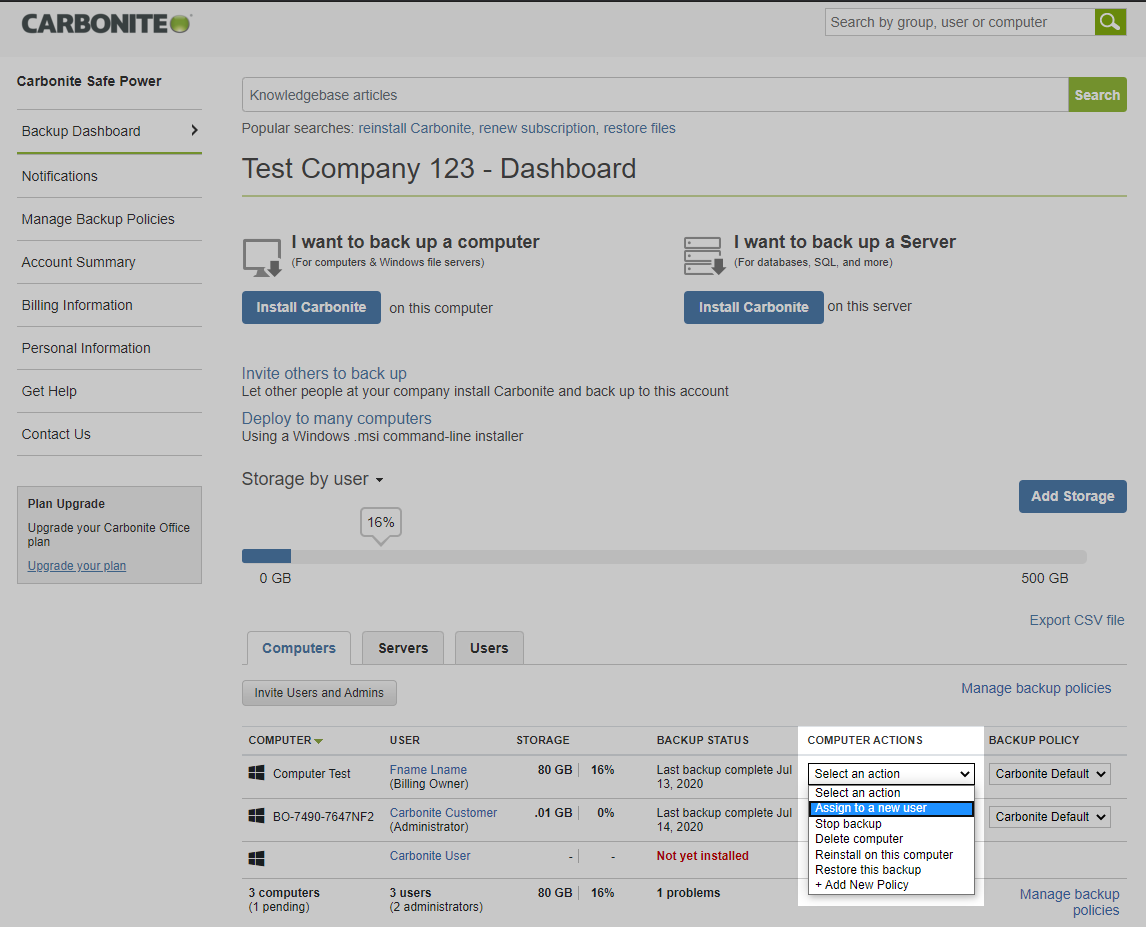Open the Users tab
The width and height of the screenshot is (1146, 927).
point(489,648)
